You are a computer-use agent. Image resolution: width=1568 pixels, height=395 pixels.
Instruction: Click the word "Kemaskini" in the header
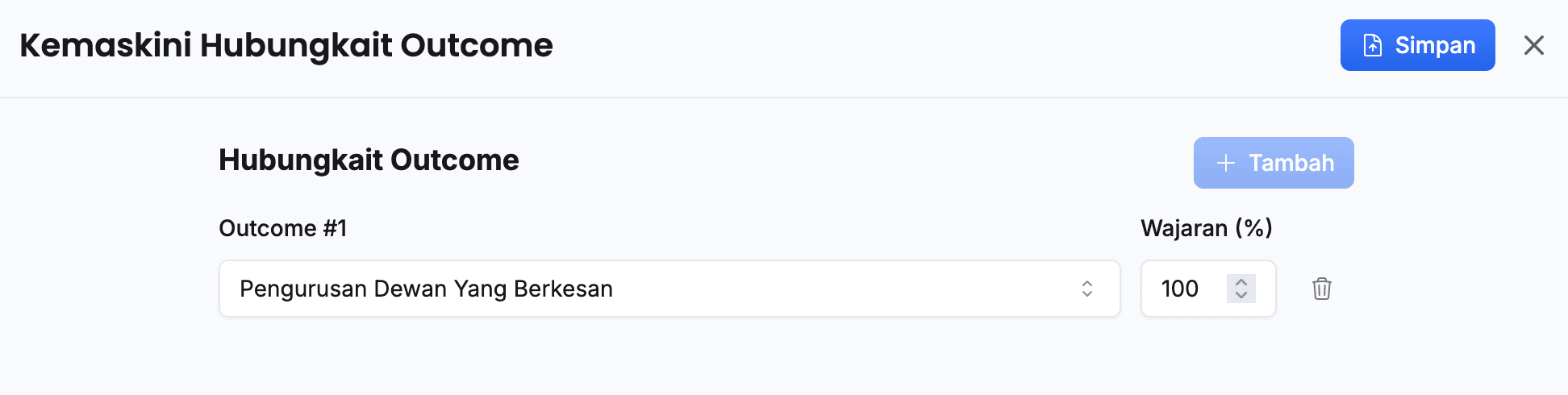[105, 45]
